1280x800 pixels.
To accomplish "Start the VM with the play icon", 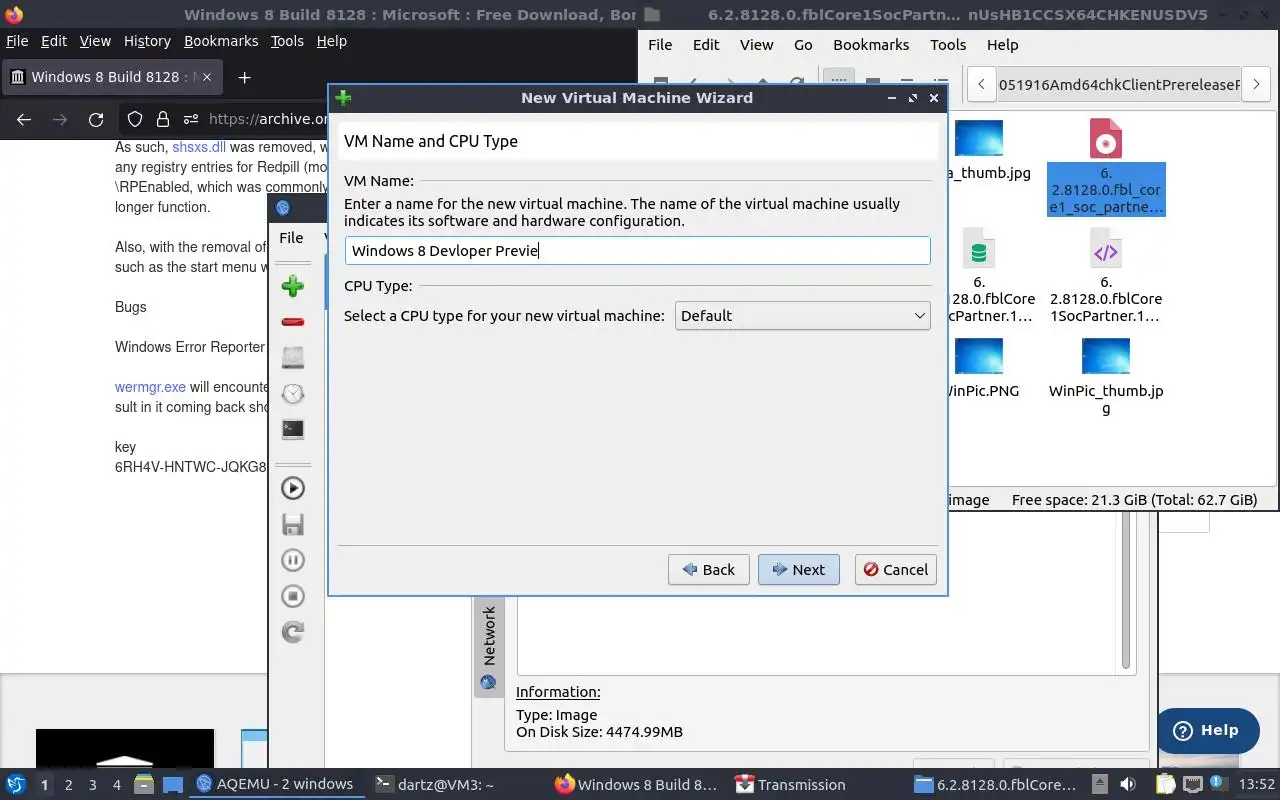I will click(293, 488).
